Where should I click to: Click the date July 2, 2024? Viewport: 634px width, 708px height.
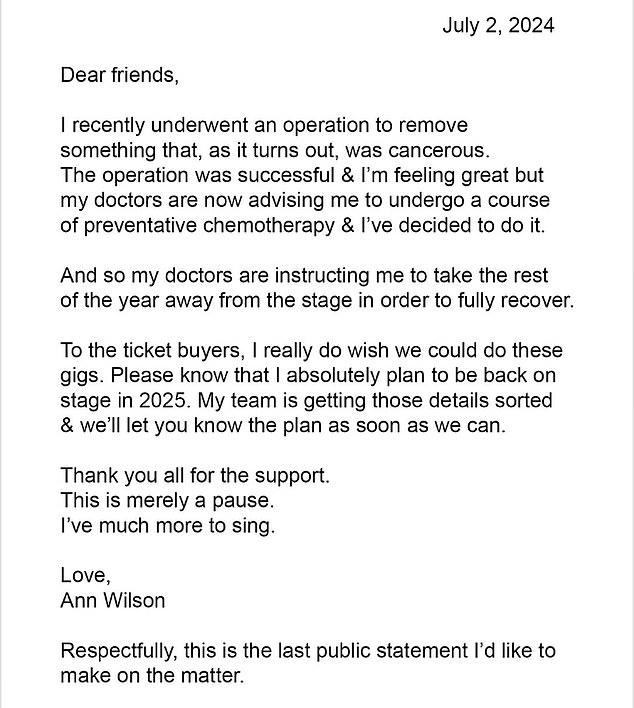pyautogui.click(x=498, y=26)
